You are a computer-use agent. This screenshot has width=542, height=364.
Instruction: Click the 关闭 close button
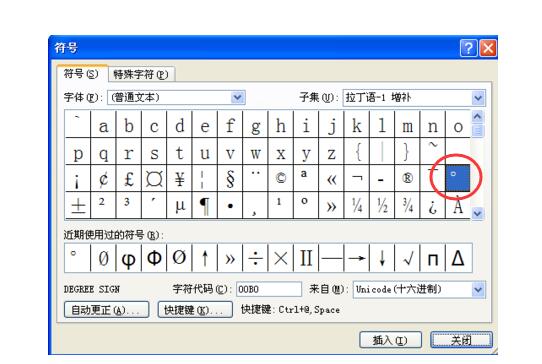click(461, 340)
